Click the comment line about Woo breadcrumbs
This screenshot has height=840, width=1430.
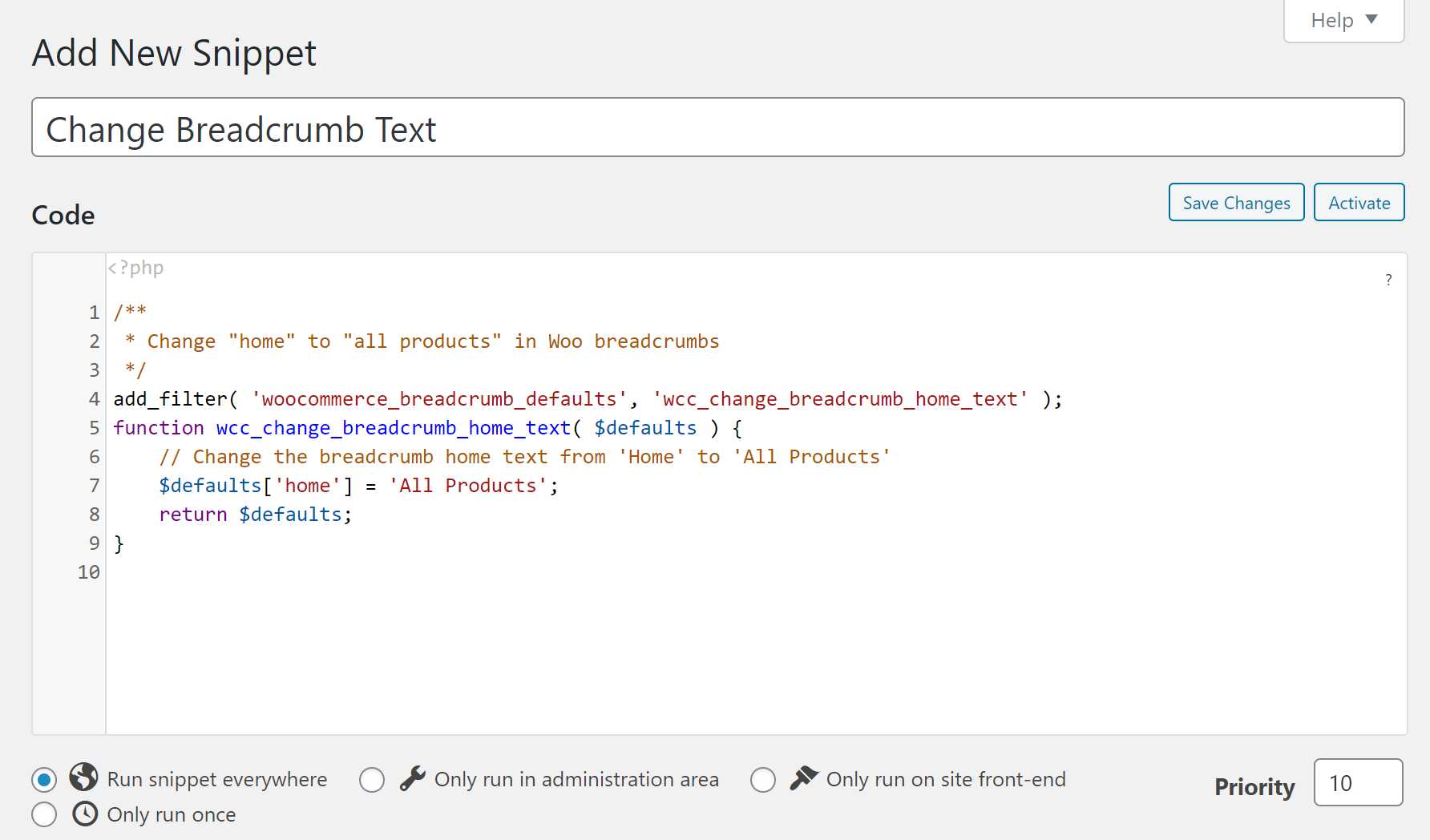pos(422,341)
